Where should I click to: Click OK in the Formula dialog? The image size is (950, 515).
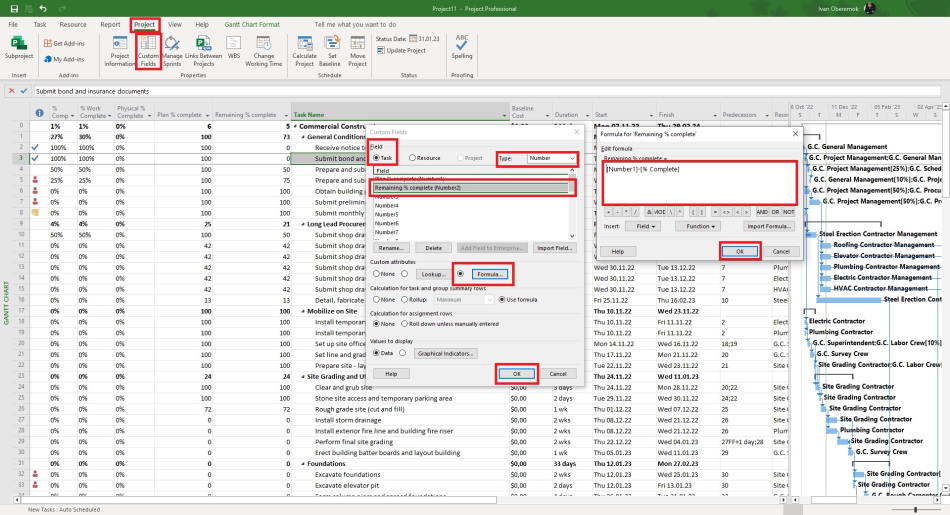click(740, 251)
